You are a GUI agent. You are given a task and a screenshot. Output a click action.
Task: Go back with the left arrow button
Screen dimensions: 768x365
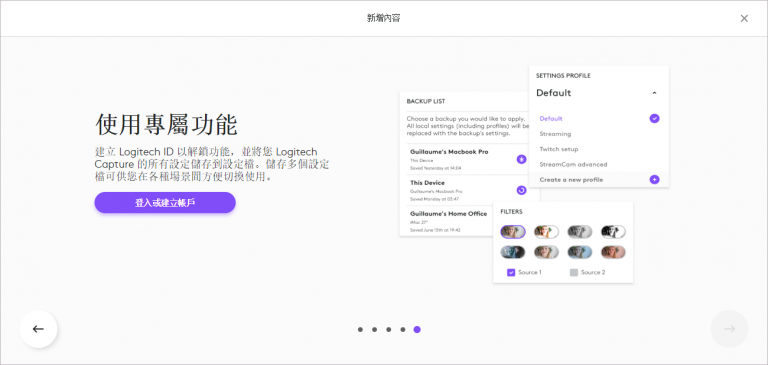(38, 329)
